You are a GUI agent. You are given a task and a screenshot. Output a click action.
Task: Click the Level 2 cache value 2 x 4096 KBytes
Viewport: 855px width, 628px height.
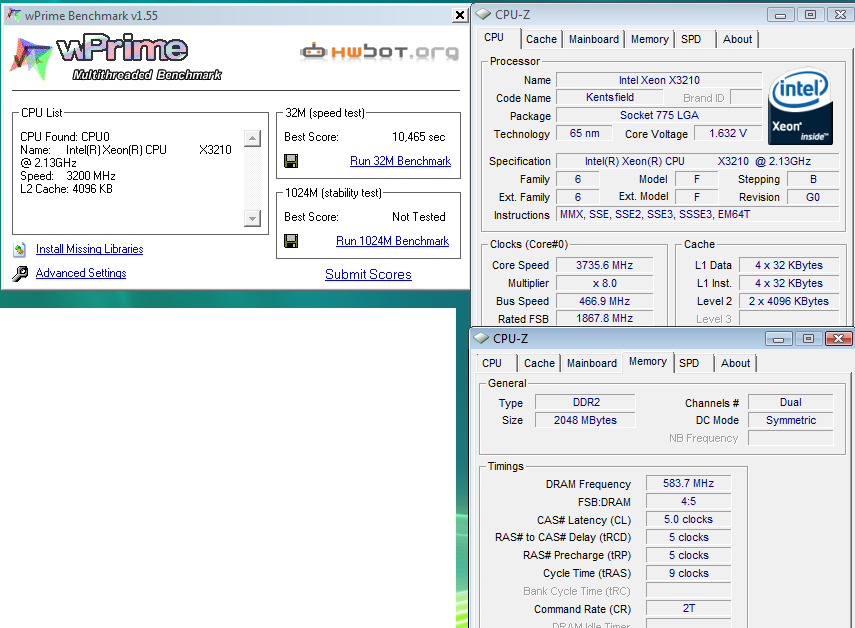(788, 301)
